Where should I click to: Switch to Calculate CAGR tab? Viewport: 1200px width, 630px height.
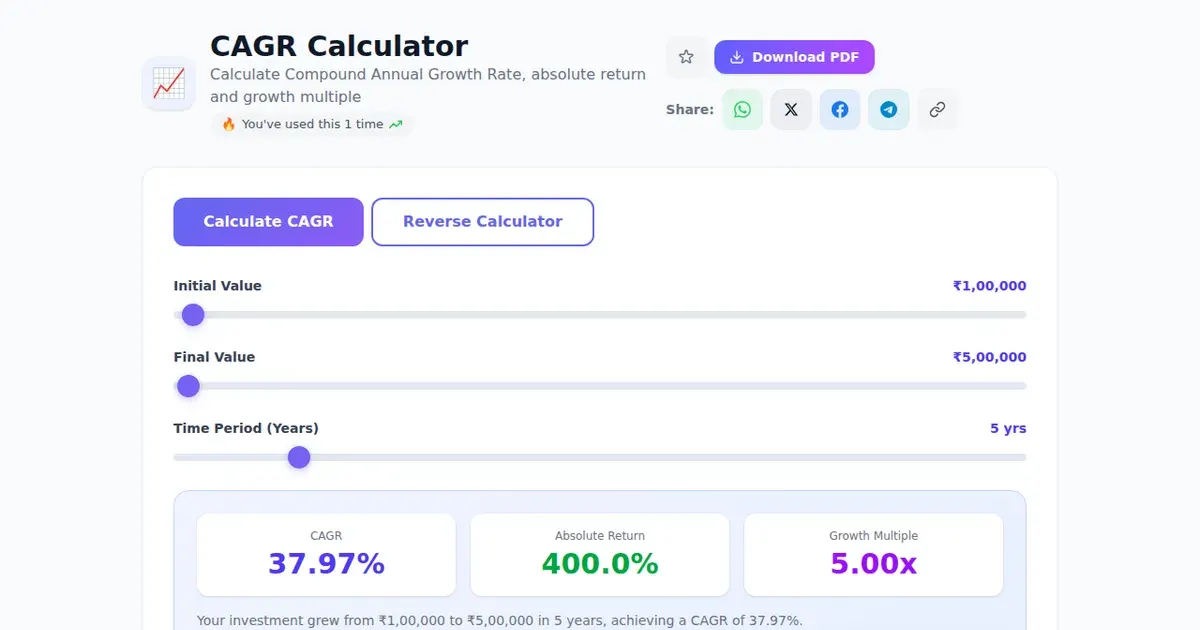[268, 222]
